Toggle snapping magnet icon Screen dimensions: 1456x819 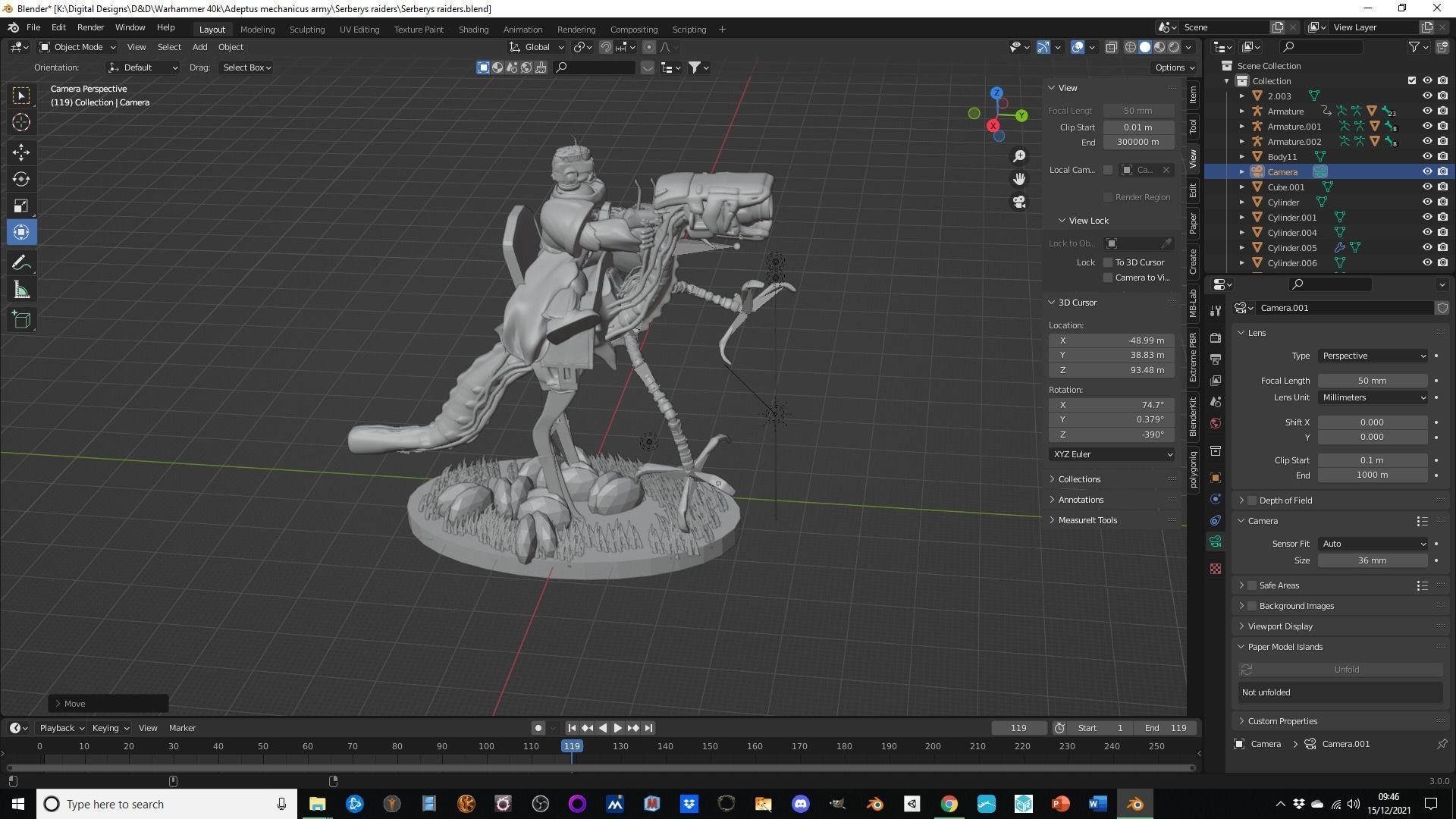[605, 47]
